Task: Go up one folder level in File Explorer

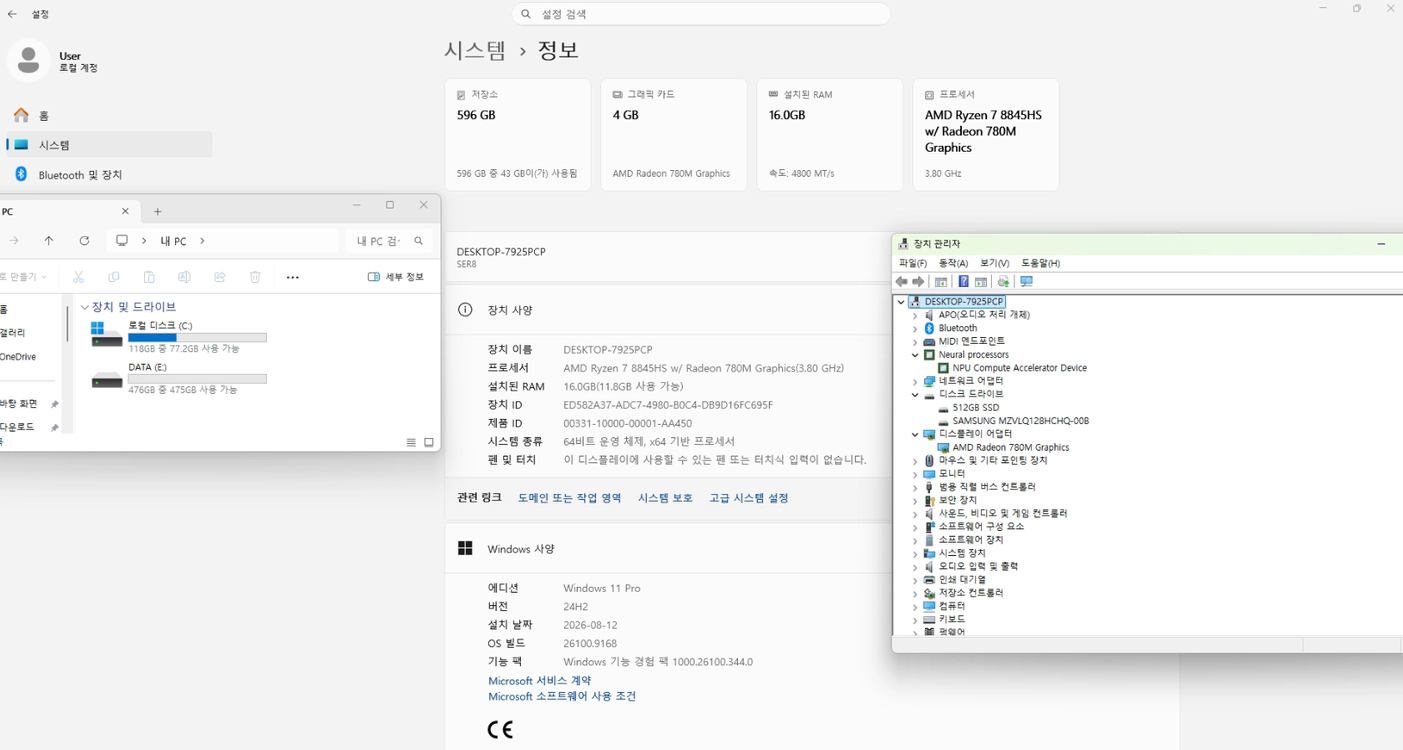Action: pyautogui.click(x=49, y=241)
